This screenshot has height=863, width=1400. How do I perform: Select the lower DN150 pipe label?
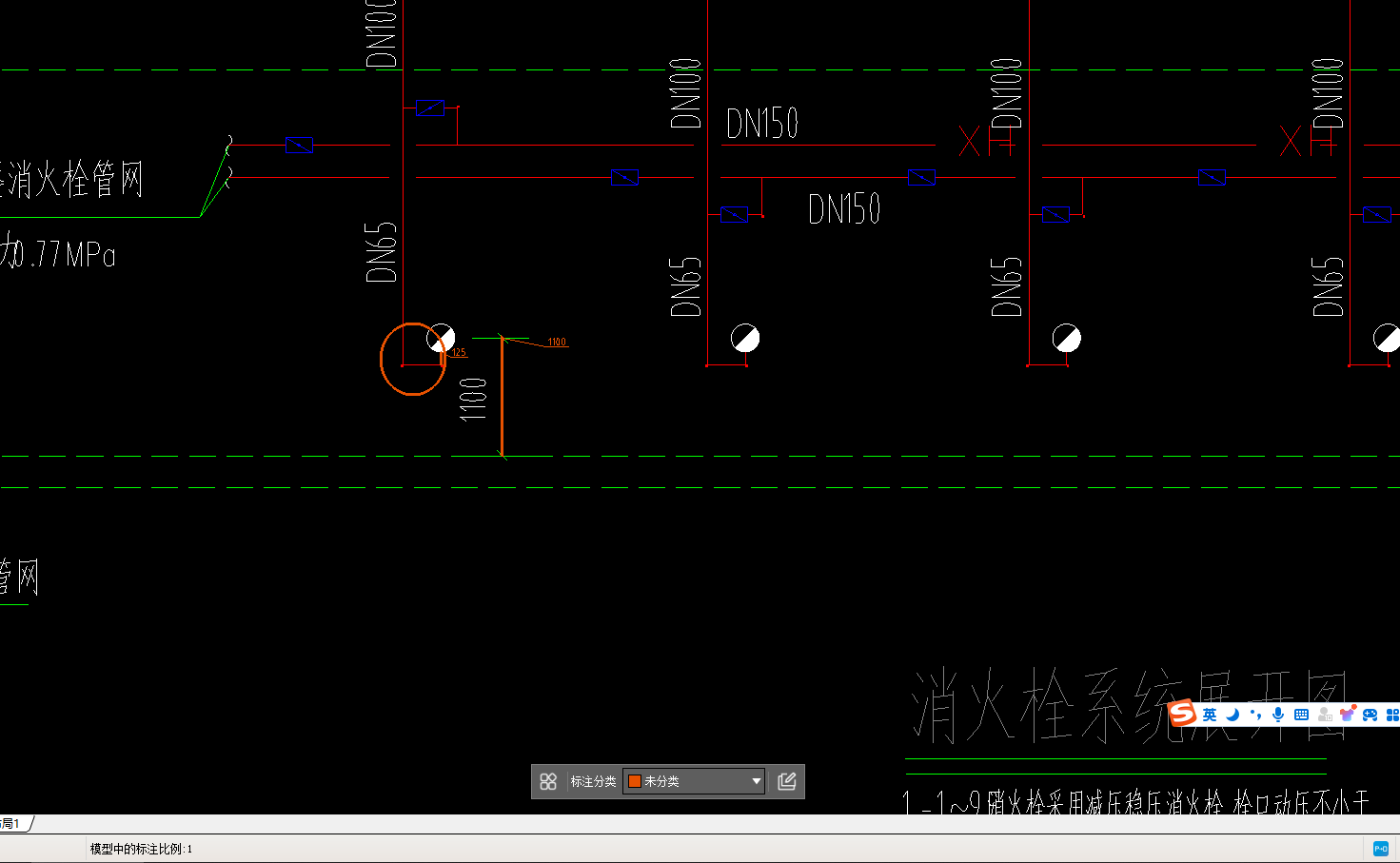pyautogui.click(x=844, y=209)
